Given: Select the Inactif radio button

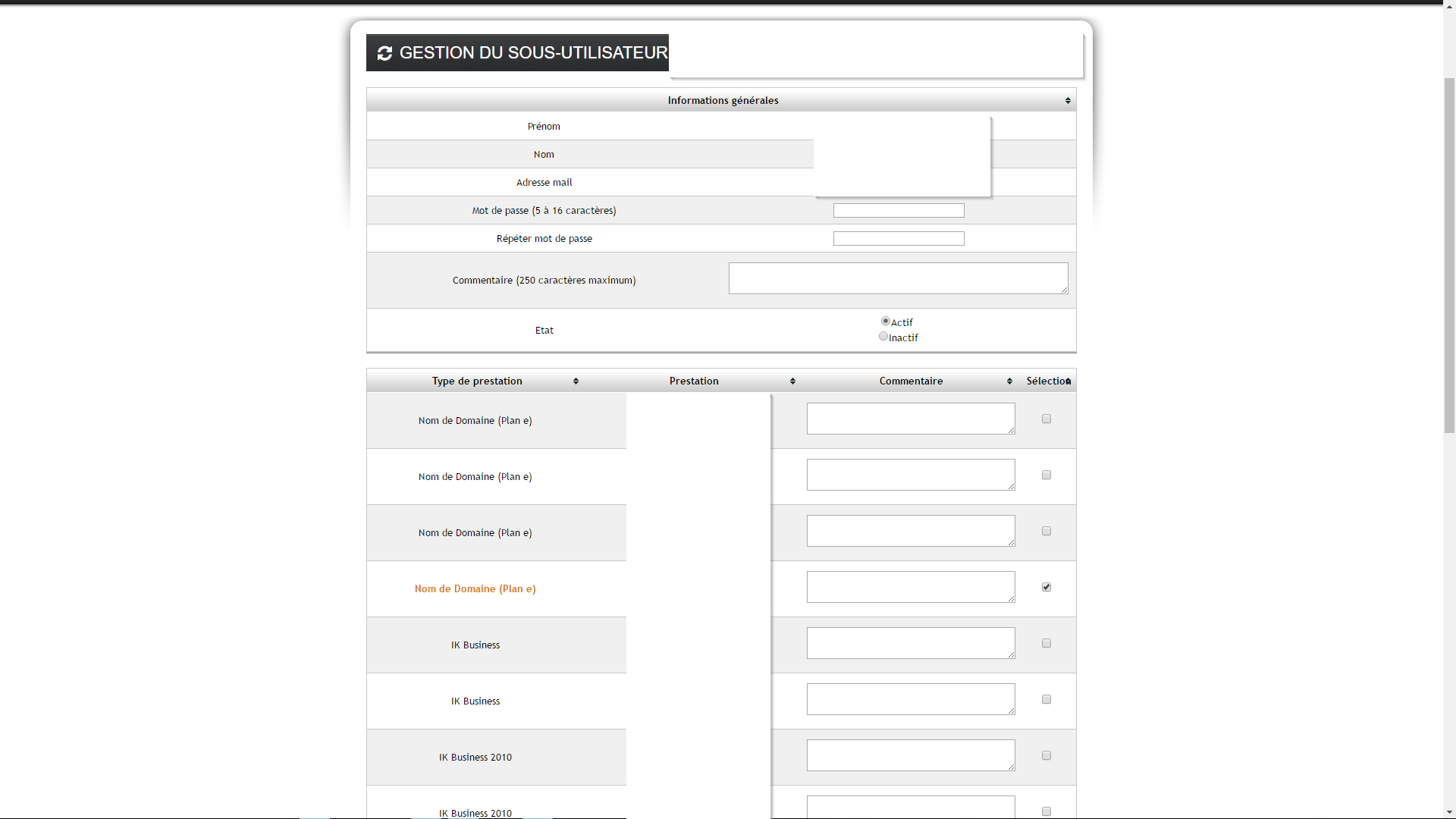Looking at the screenshot, I should (x=883, y=337).
